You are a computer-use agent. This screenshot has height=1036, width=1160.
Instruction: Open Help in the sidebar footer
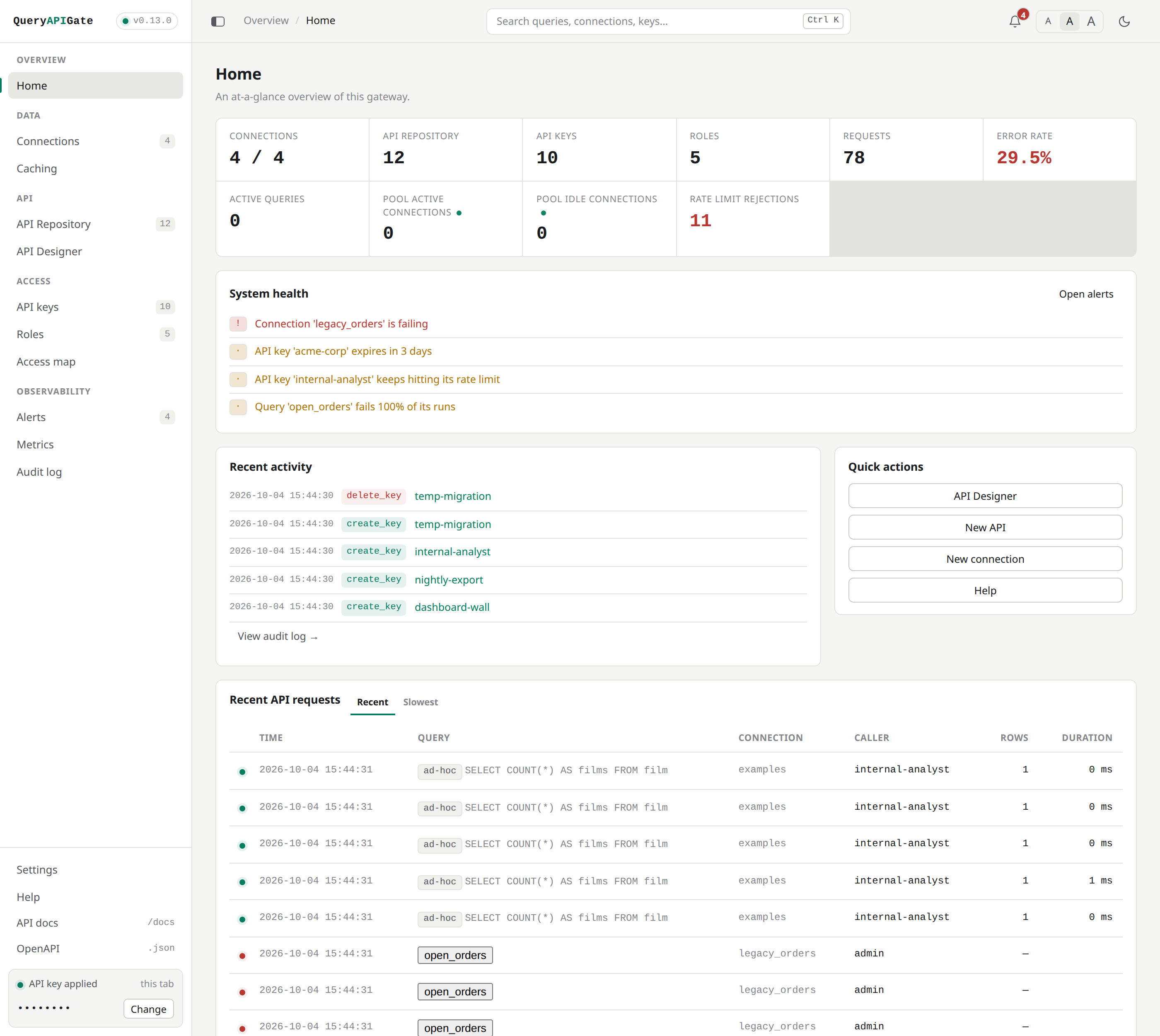click(96, 896)
